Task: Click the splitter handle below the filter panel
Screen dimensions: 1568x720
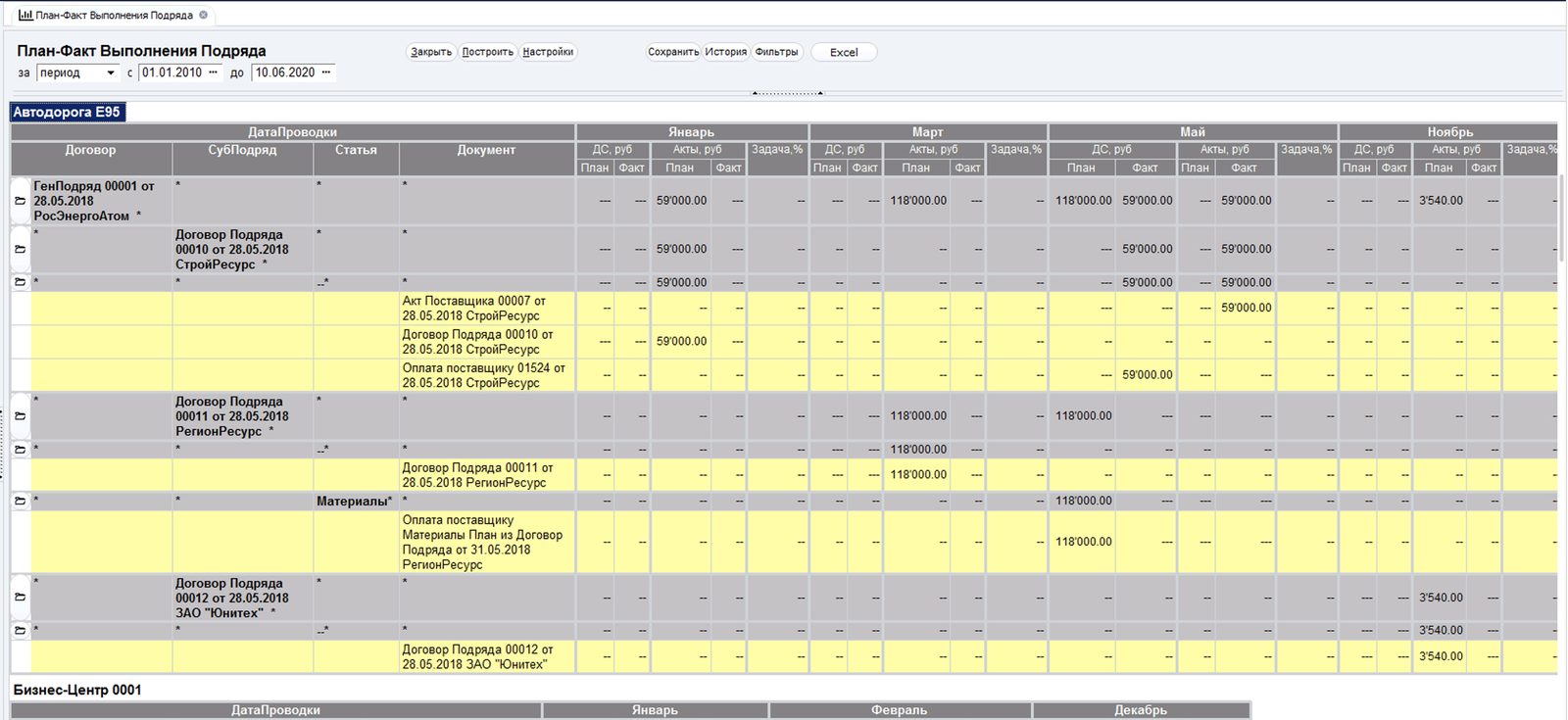Action: point(787,93)
